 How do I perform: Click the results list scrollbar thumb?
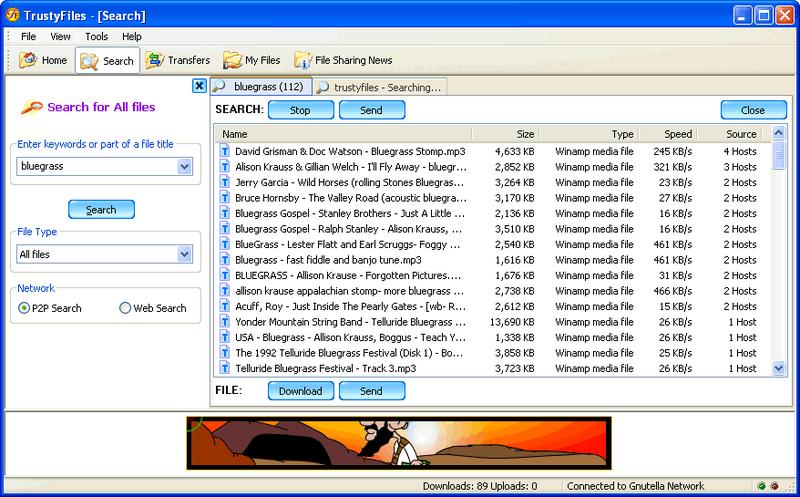(x=778, y=155)
